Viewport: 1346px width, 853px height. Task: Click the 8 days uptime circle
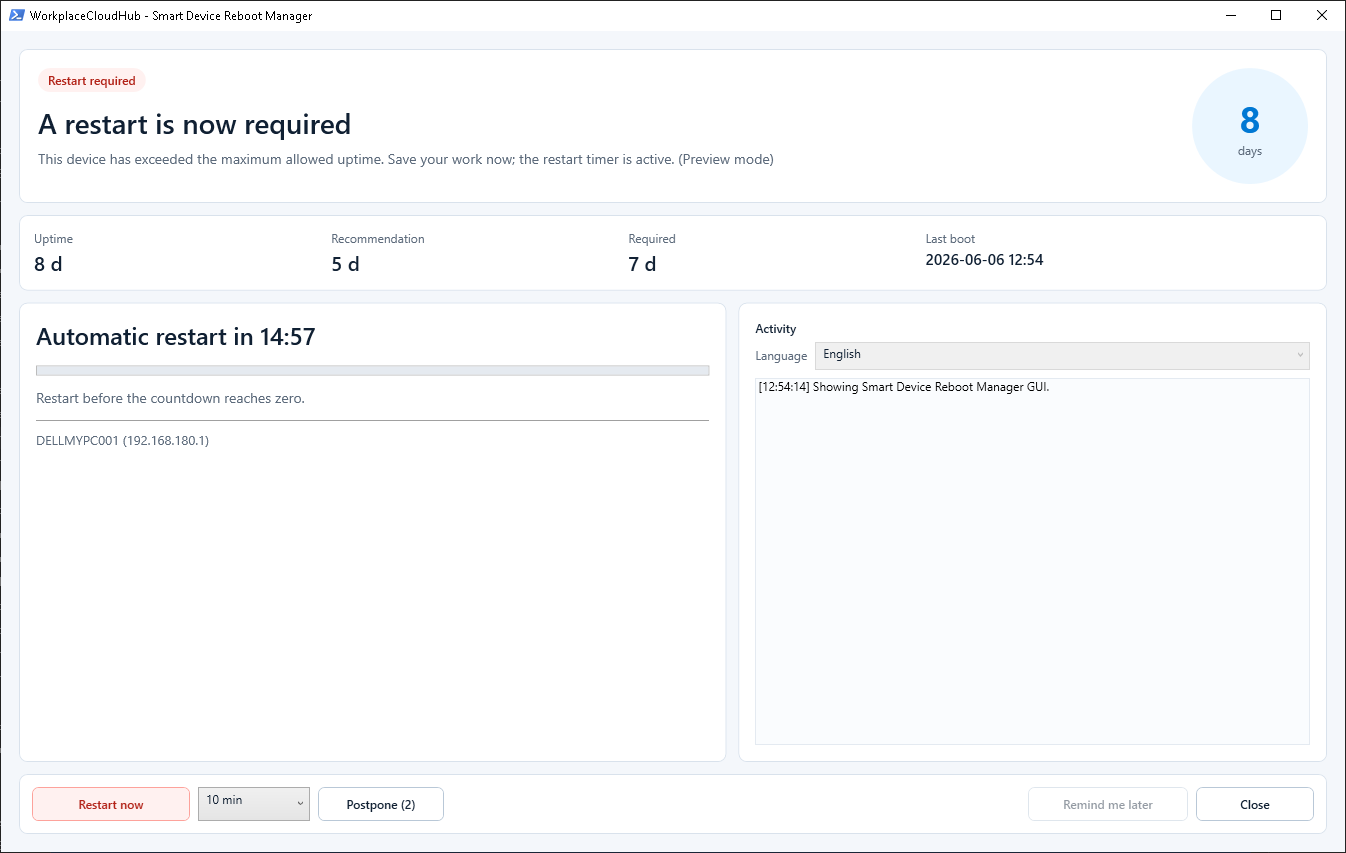(x=1250, y=126)
